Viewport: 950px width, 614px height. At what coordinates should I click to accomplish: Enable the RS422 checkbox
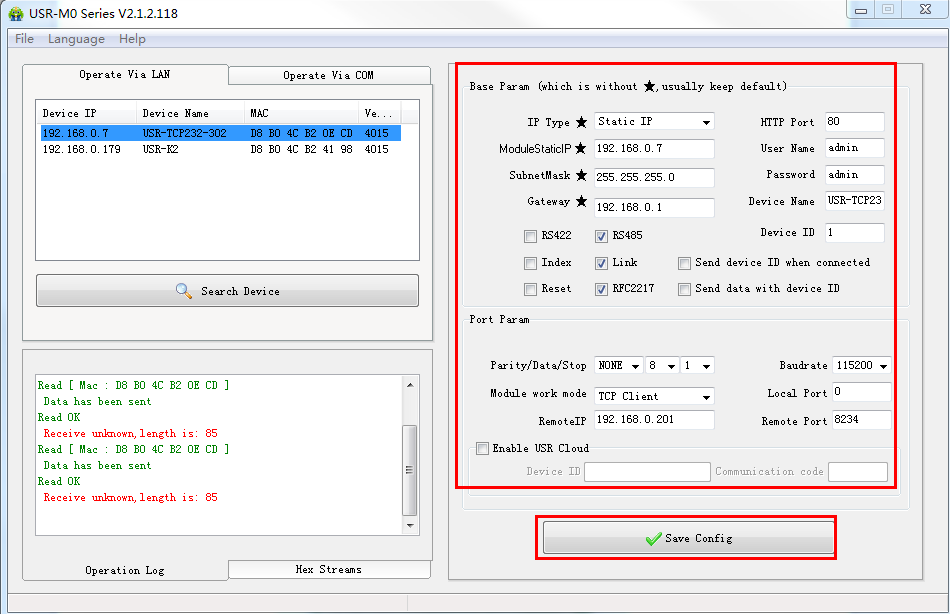(x=530, y=236)
